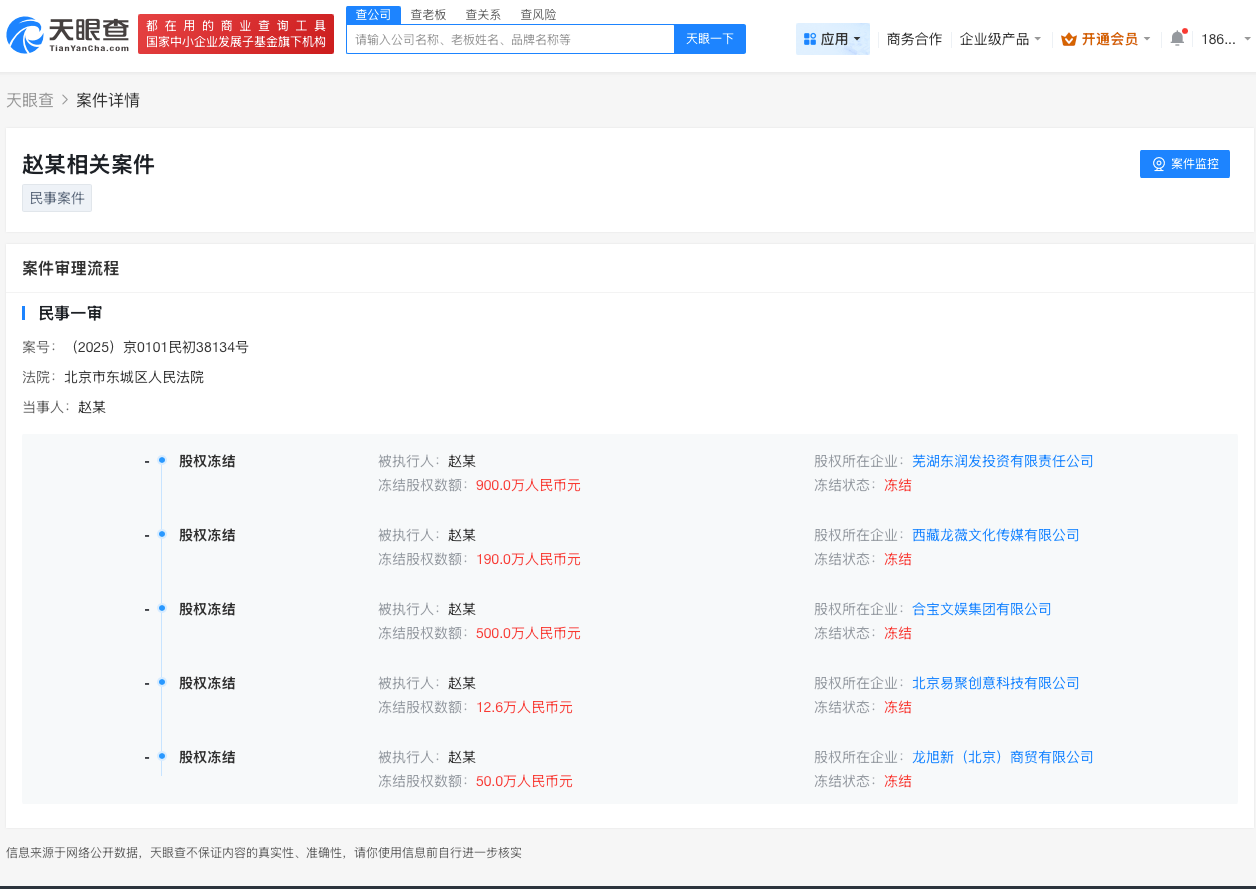1256x889 pixels.
Task: Click the 天眼查 breadcrumb link
Action: click(31, 100)
